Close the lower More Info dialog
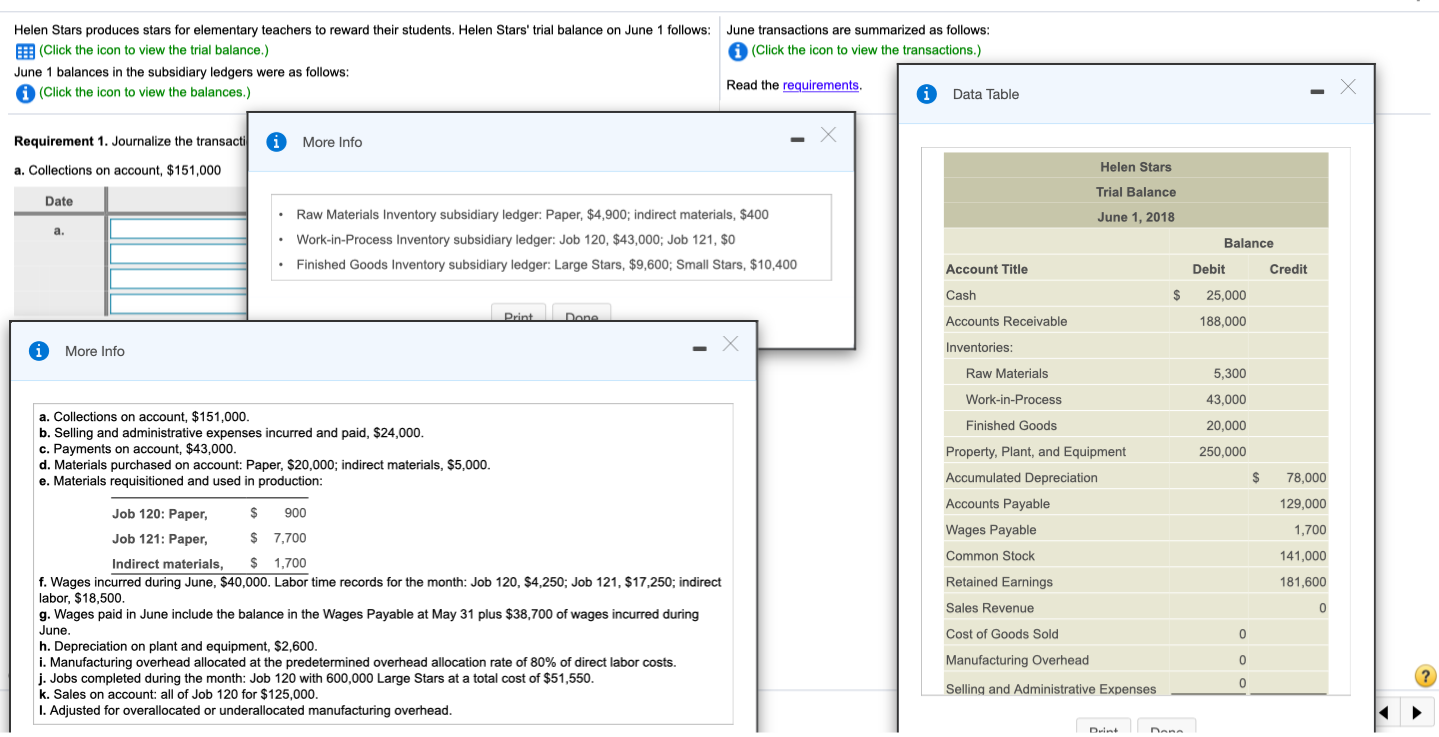Viewport: 1439px width, 737px height. click(x=729, y=342)
